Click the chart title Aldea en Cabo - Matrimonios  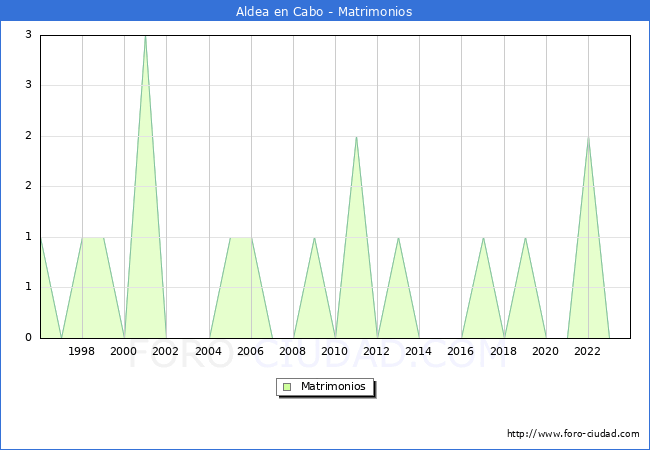tap(325, 12)
